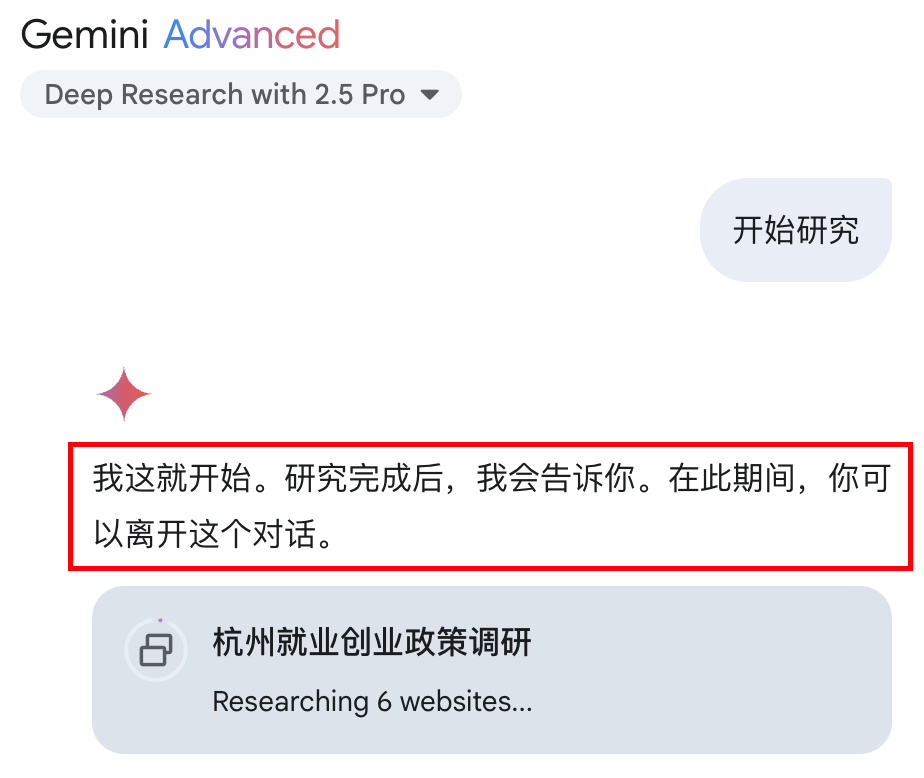Viewport: 924px width, 778px height.
Task: Click the purple progress dot on spinner
Action: (160, 620)
